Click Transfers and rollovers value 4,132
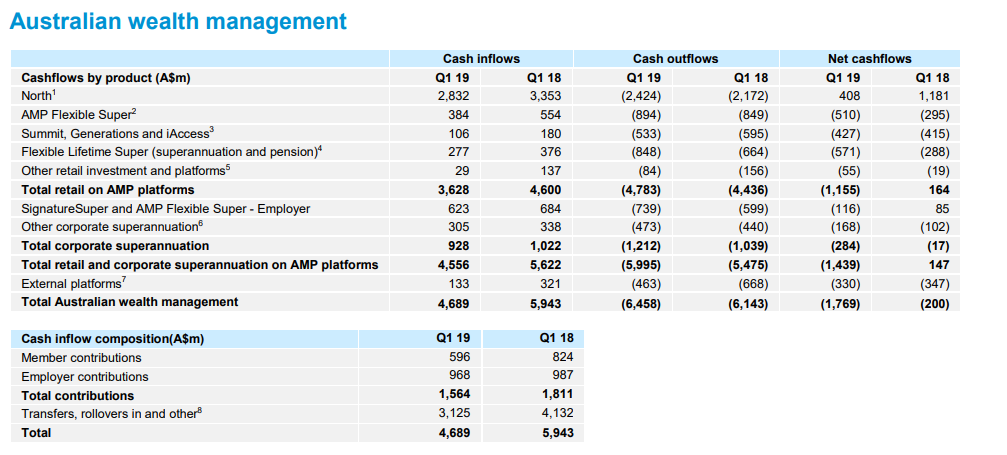This screenshot has height=455, width=1007. tap(557, 413)
